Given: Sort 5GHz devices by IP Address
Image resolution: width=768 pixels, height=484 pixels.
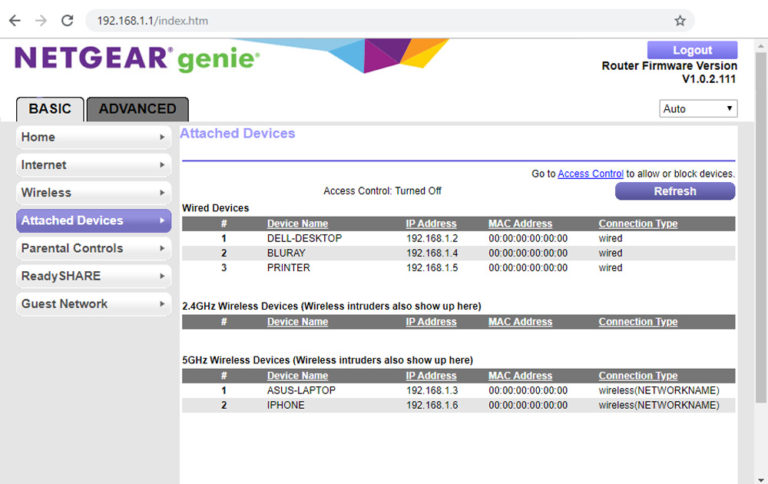Looking at the screenshot, I should [431, 376].
